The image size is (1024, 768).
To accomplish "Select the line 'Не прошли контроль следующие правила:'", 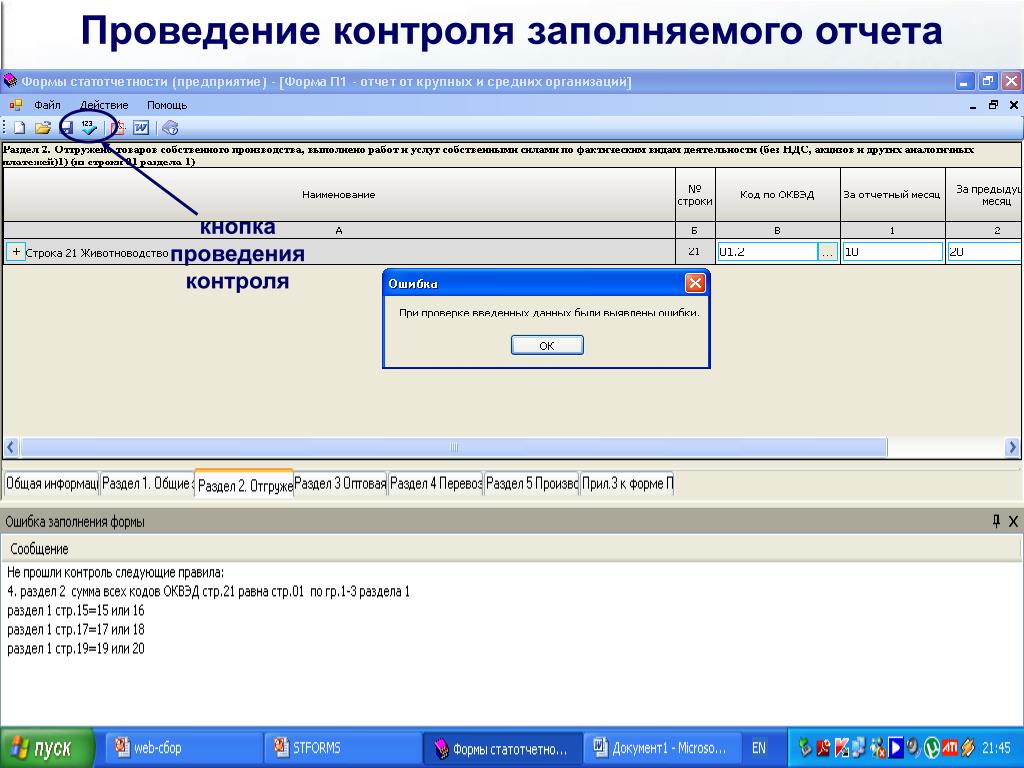I will click(115, 573).
